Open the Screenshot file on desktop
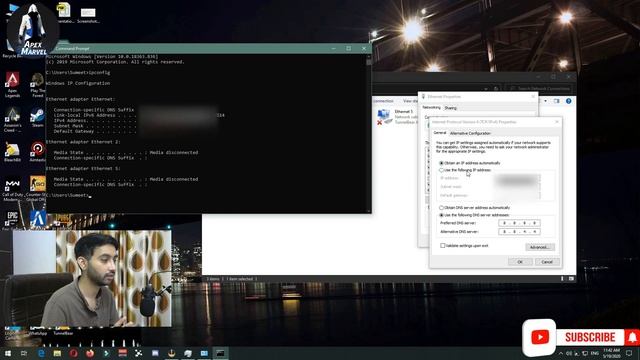Screen dimensions: 640x360 point(88,15)
